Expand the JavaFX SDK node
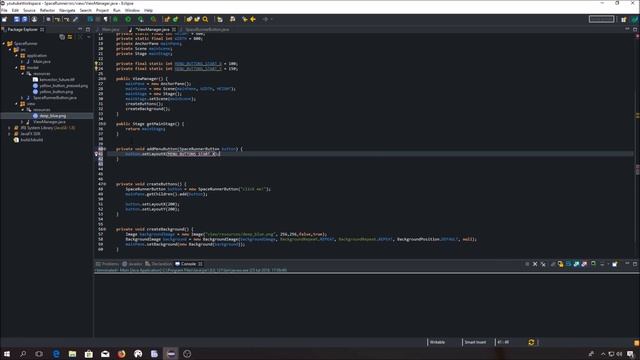This screenshot has height=360, width=640. coord(10,134)
